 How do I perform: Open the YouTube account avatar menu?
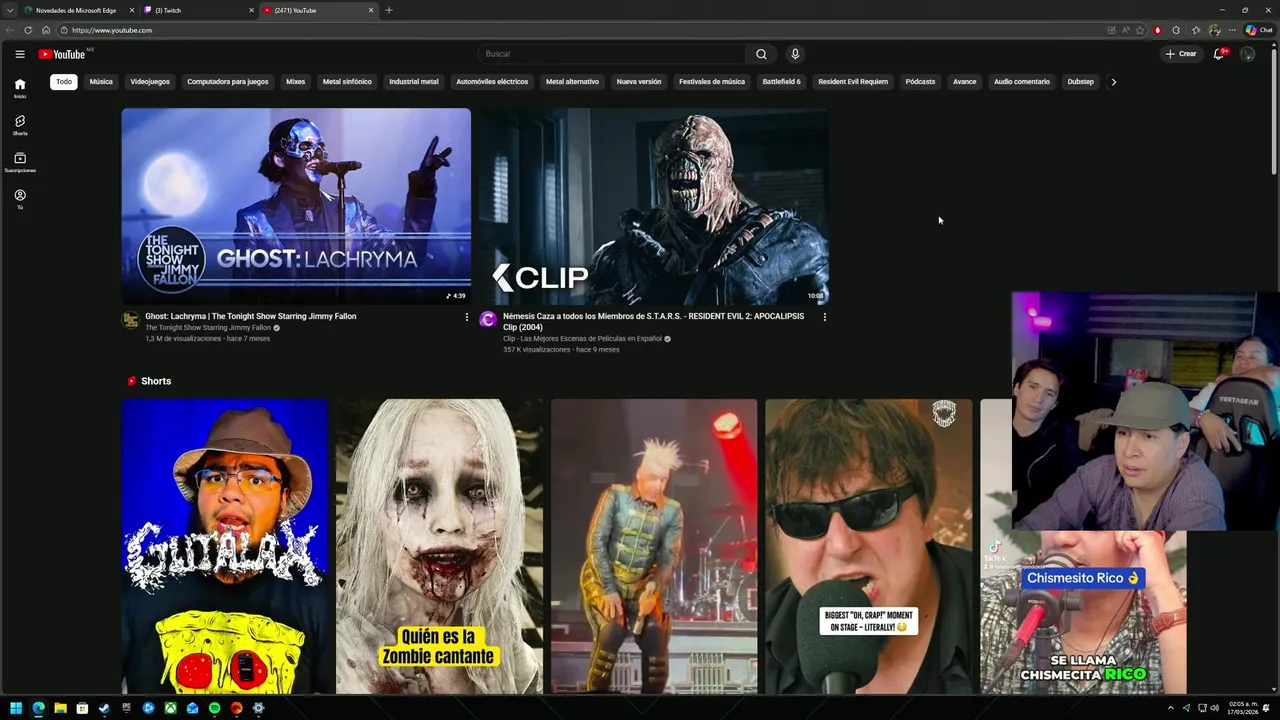[x=1247, y=54]
